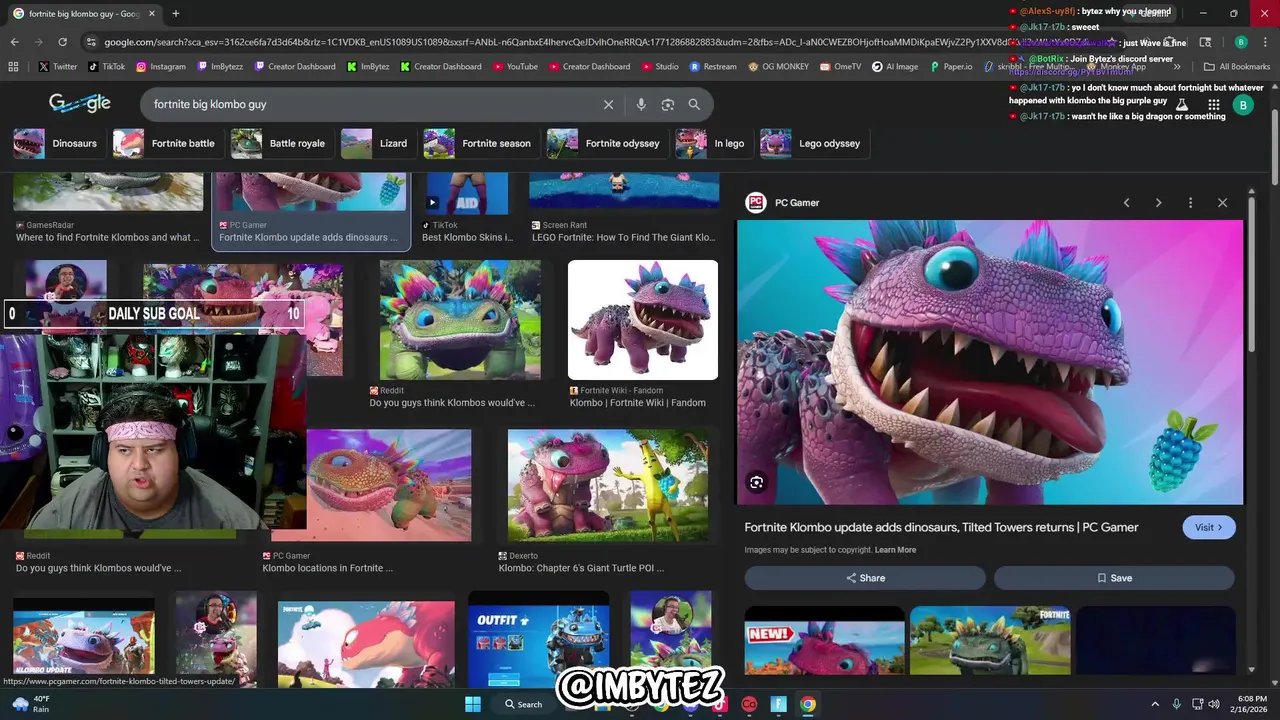Open a new browser tab

(176, 14)
